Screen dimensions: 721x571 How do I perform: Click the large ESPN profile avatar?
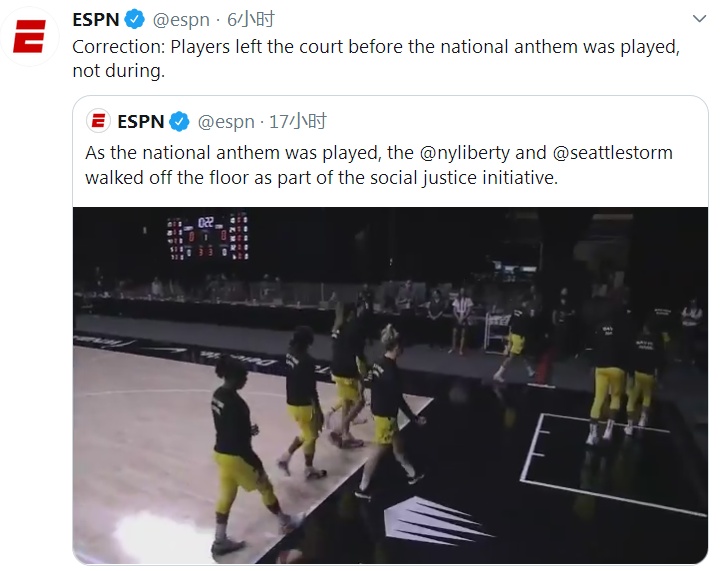[x=29, y=42]
